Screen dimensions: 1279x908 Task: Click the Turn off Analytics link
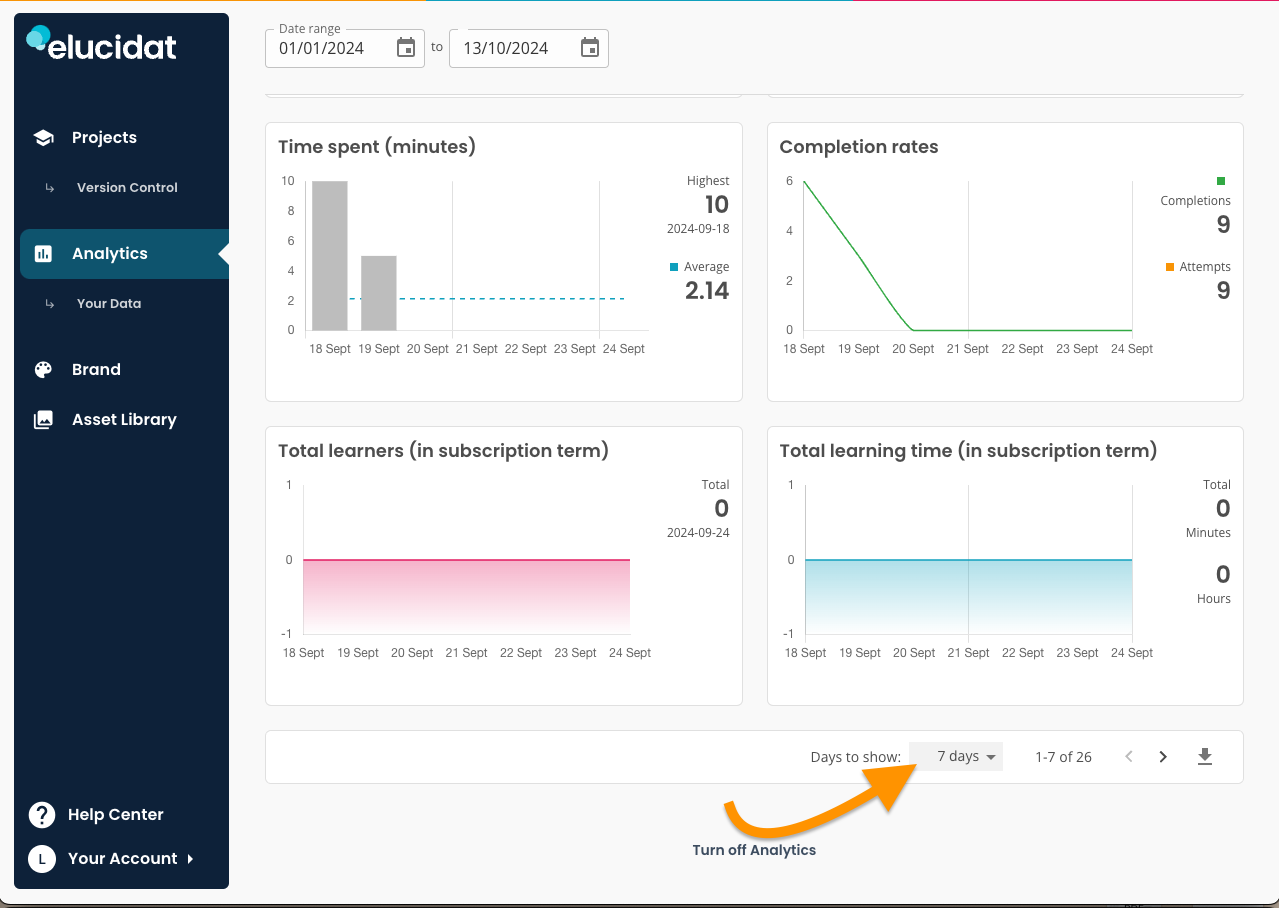[x=754, y=850]
